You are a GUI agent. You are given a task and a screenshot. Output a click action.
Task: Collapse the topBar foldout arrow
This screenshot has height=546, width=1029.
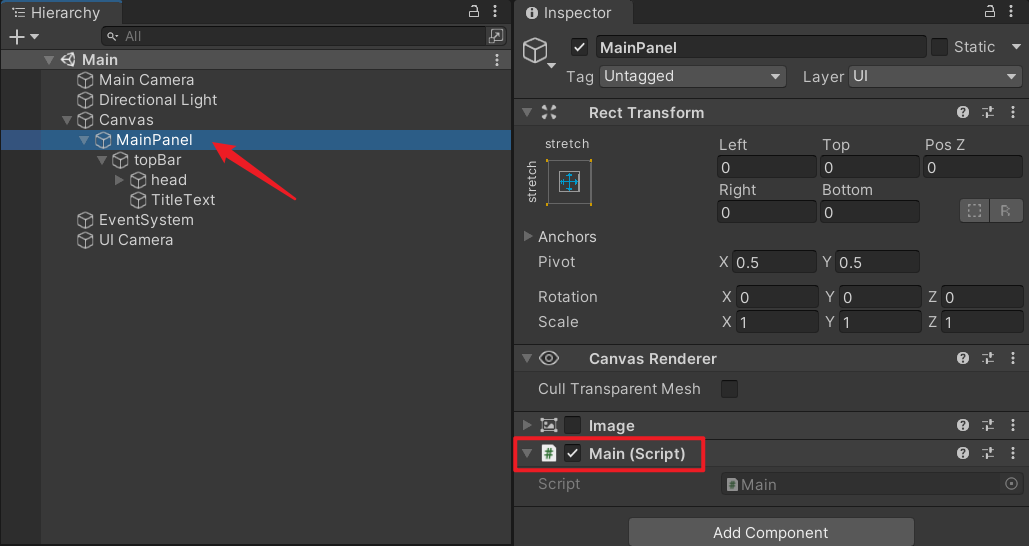[x=102, y=160]
